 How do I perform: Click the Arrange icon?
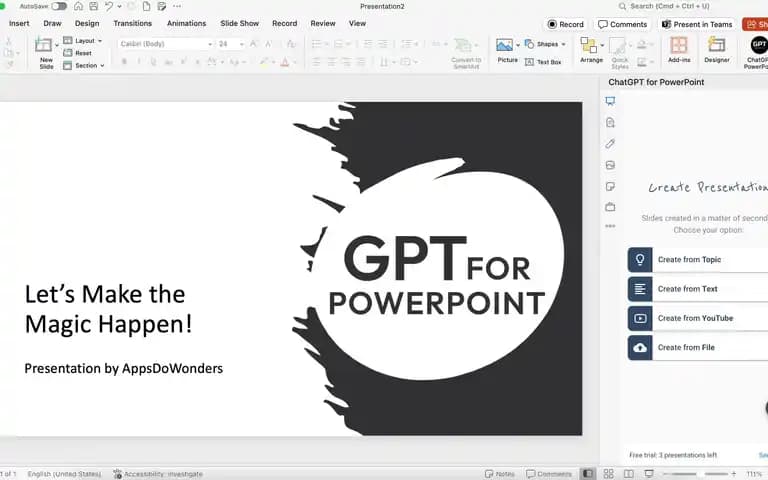click(x=588, y=46)
